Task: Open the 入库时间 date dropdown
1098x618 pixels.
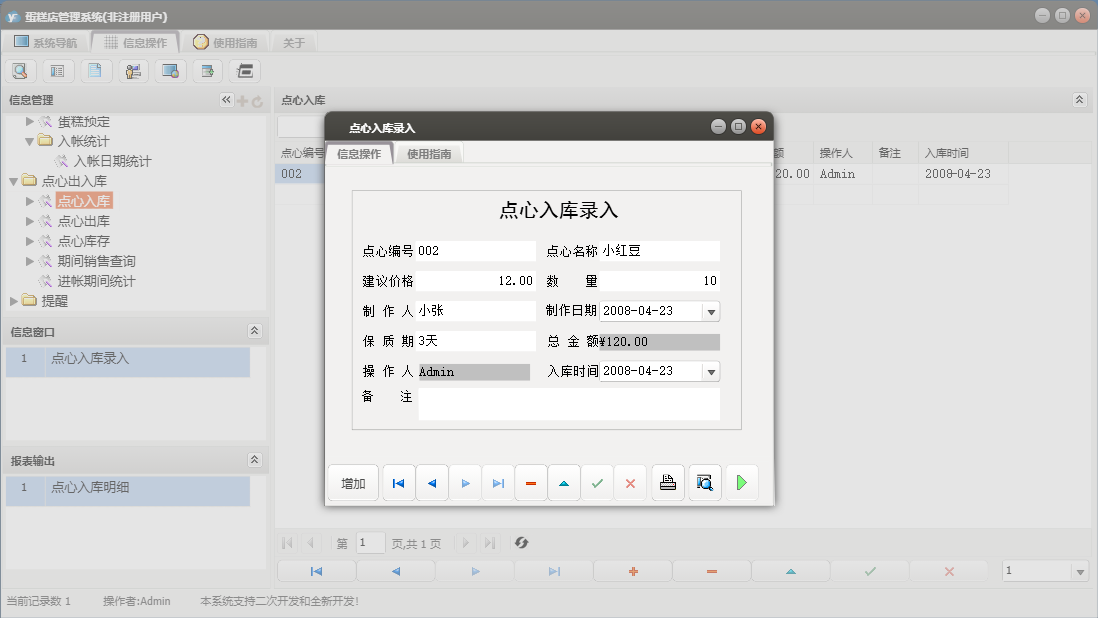Action: tap(711, 371)
